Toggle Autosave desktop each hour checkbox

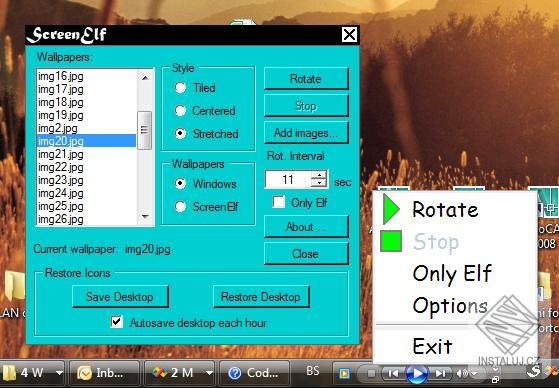117,322
